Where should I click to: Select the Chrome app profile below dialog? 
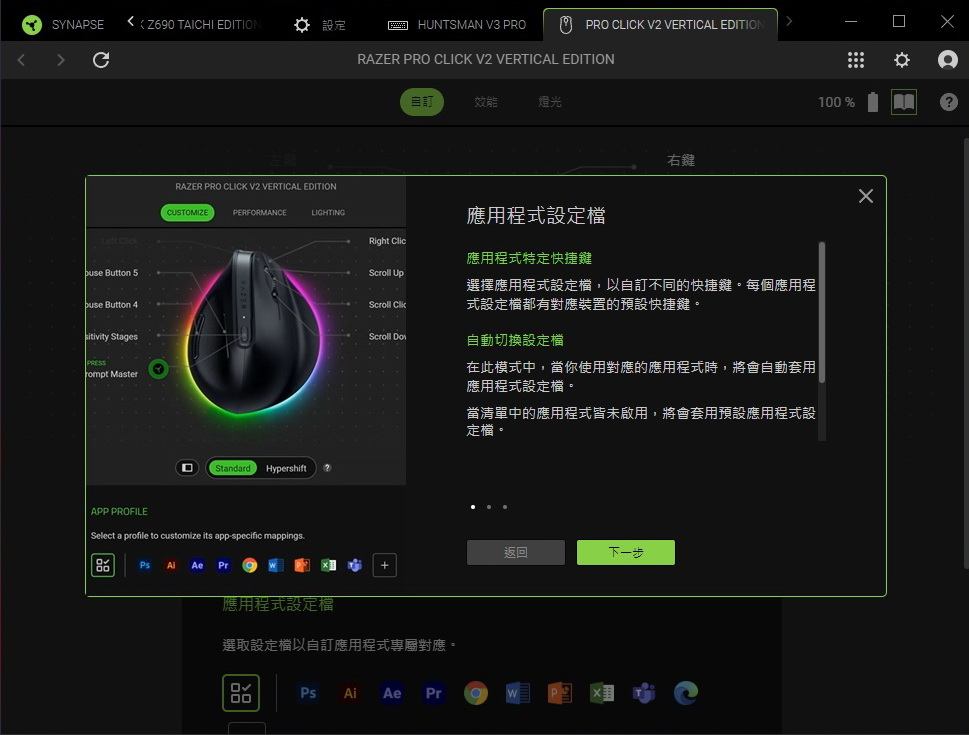(x=476, y=693)
